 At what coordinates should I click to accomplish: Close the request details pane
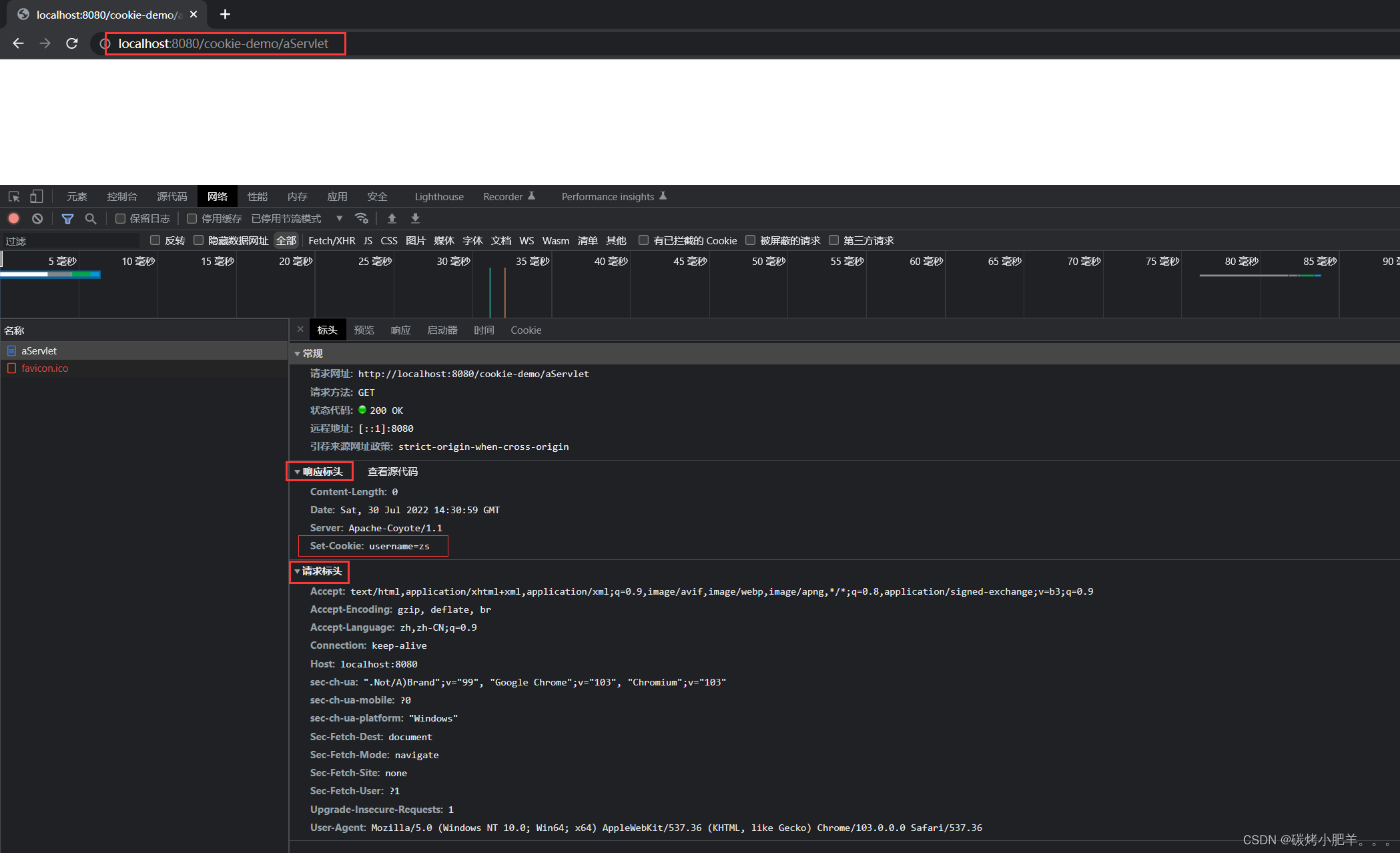[300, 329]
